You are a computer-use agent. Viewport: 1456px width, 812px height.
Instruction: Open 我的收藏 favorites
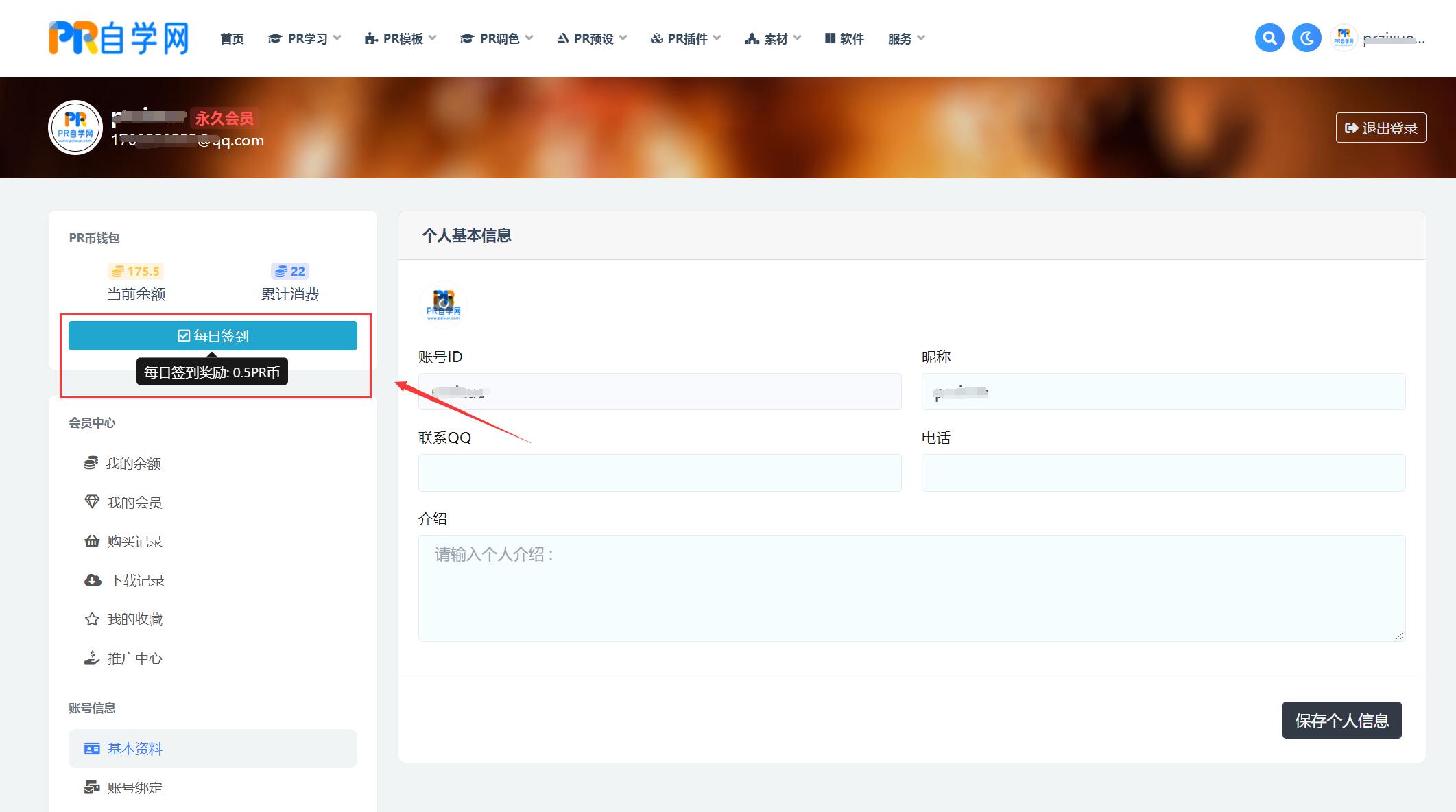134,619
